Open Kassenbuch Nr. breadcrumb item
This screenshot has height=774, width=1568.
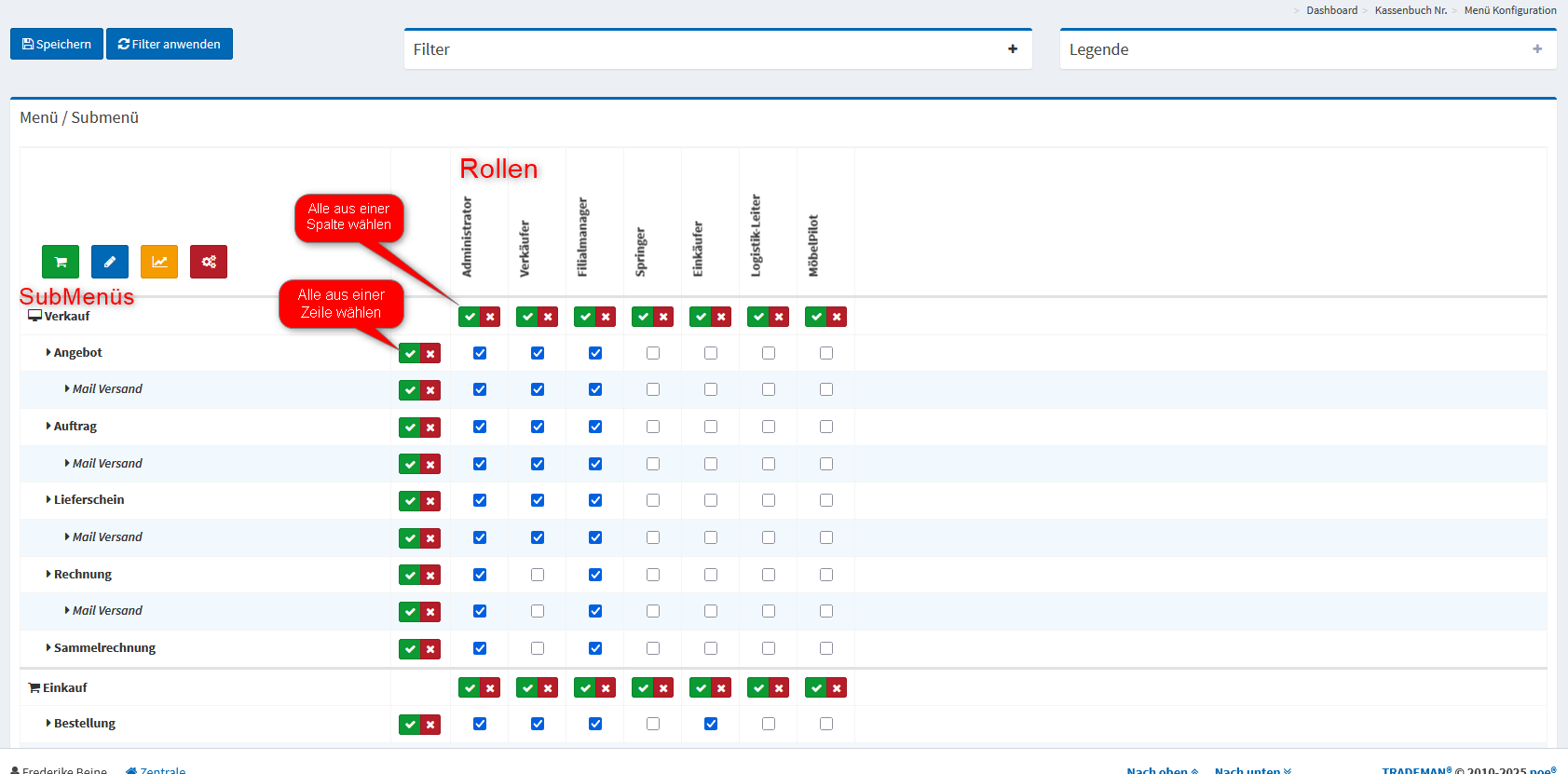coord(1411,10)
